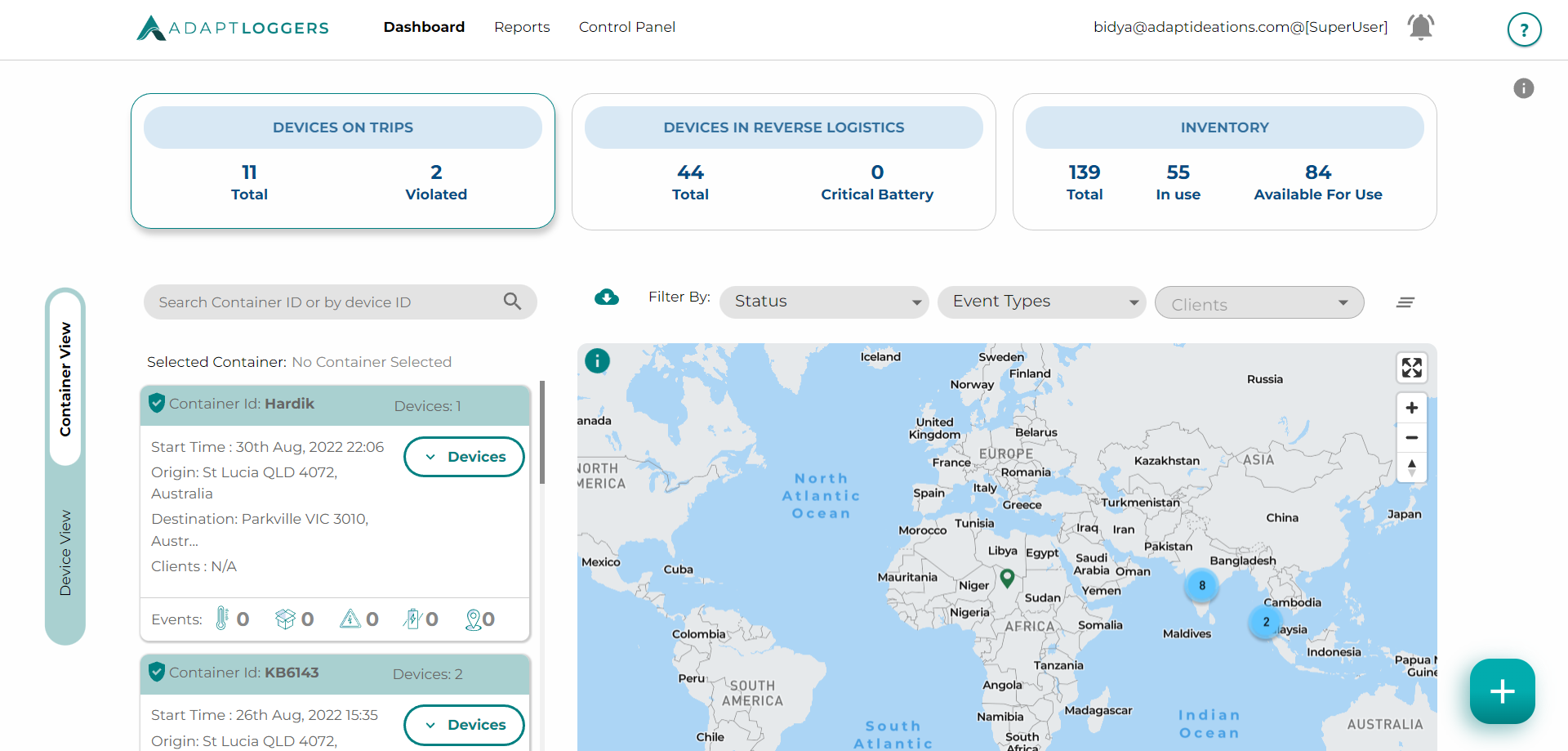Expand Devices for the Hardik container

click(464, 457)
